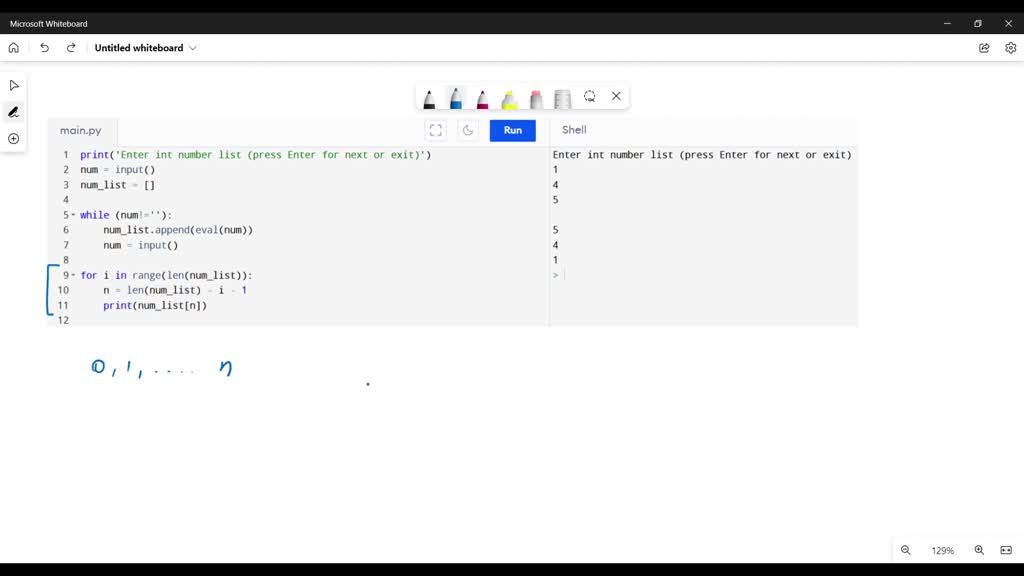Open the ruler tool
The height and width of the screenshot is (576, 1024).
click(x=562, y=97)
